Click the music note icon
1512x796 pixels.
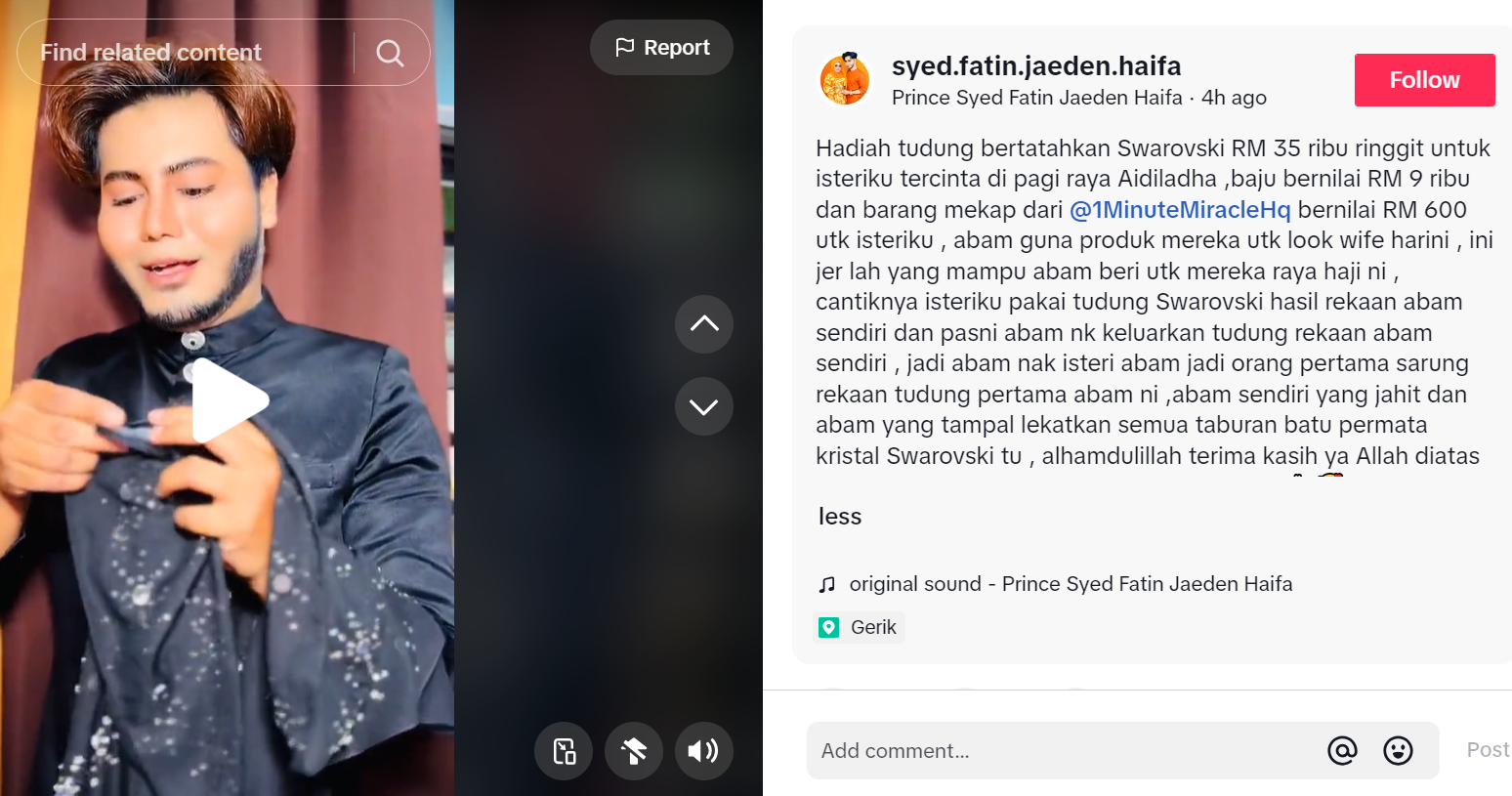(x=827, y=584)
